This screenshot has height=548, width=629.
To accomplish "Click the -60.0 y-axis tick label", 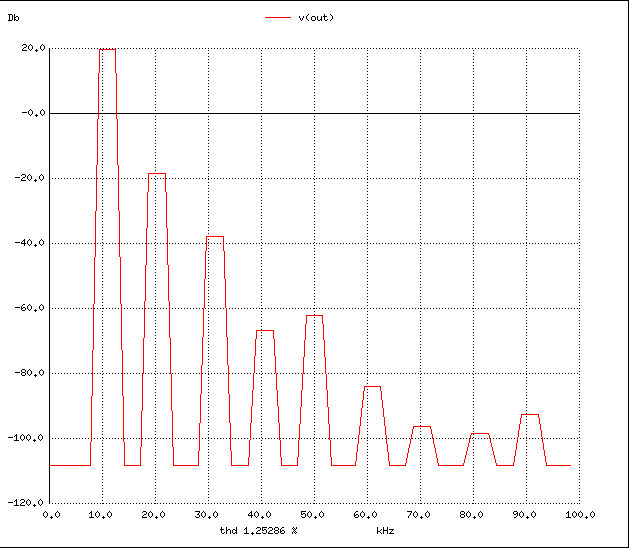I will (x=32, y=308).
